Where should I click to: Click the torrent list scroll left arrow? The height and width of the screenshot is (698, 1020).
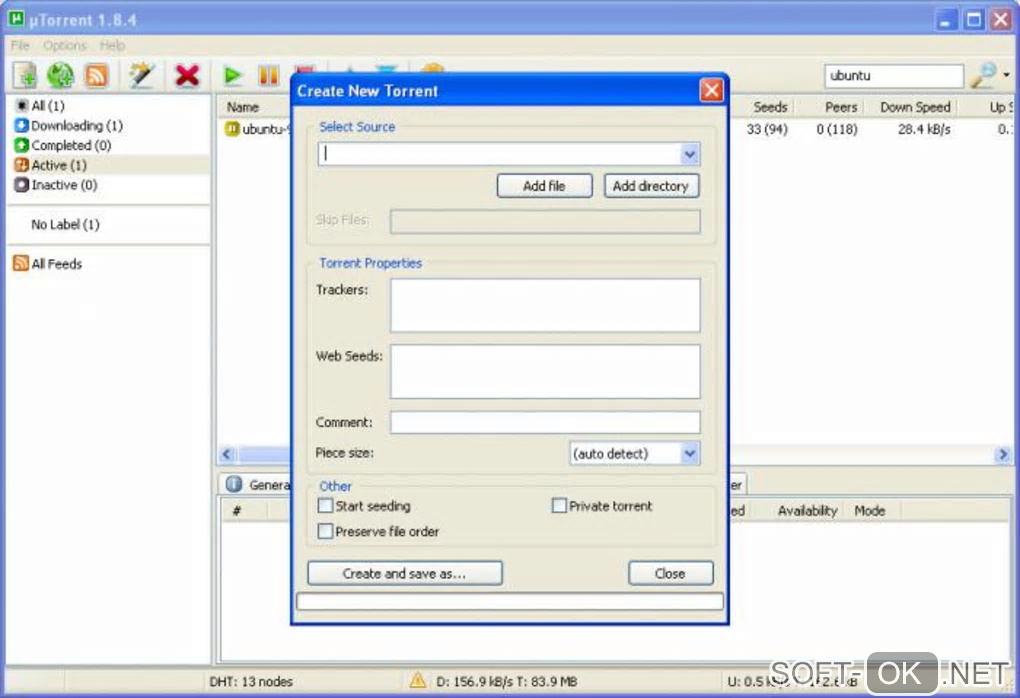(x=227, y=453)
